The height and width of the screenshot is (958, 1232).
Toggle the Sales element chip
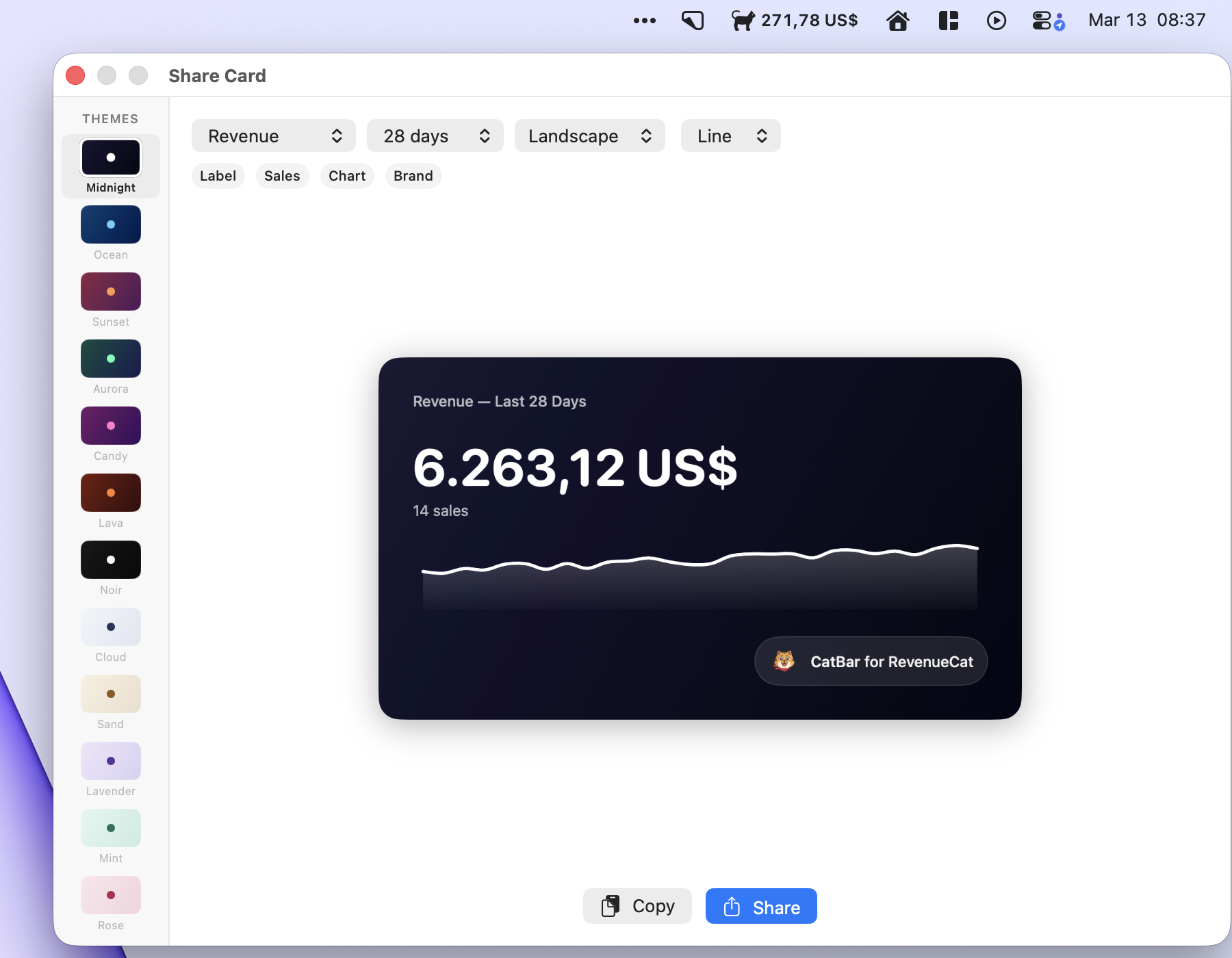(x=282, y=176)
